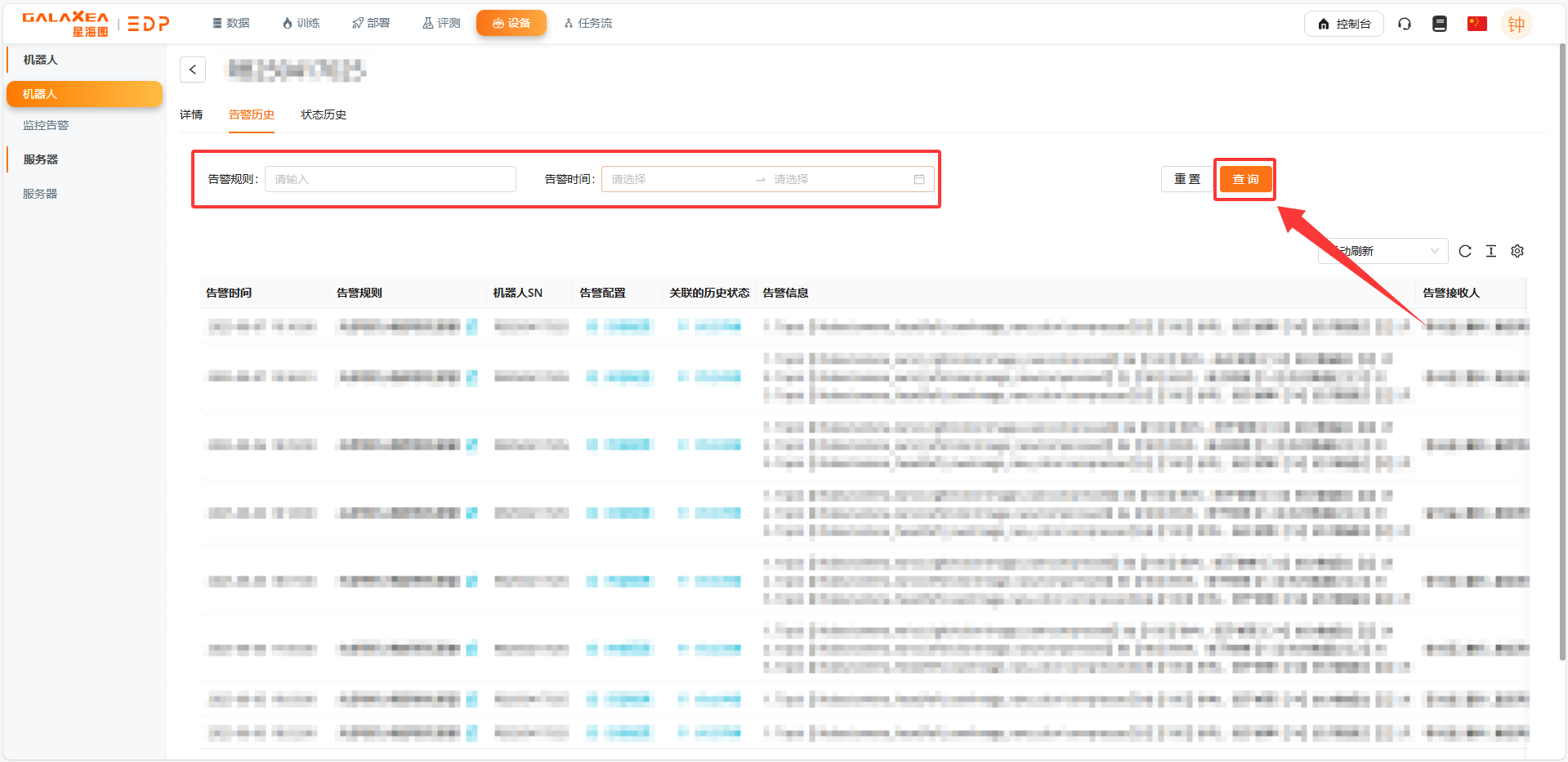1568x762 pixels.
Task: Select 监控告警 in the sidebar
Action: click(46, 125)
